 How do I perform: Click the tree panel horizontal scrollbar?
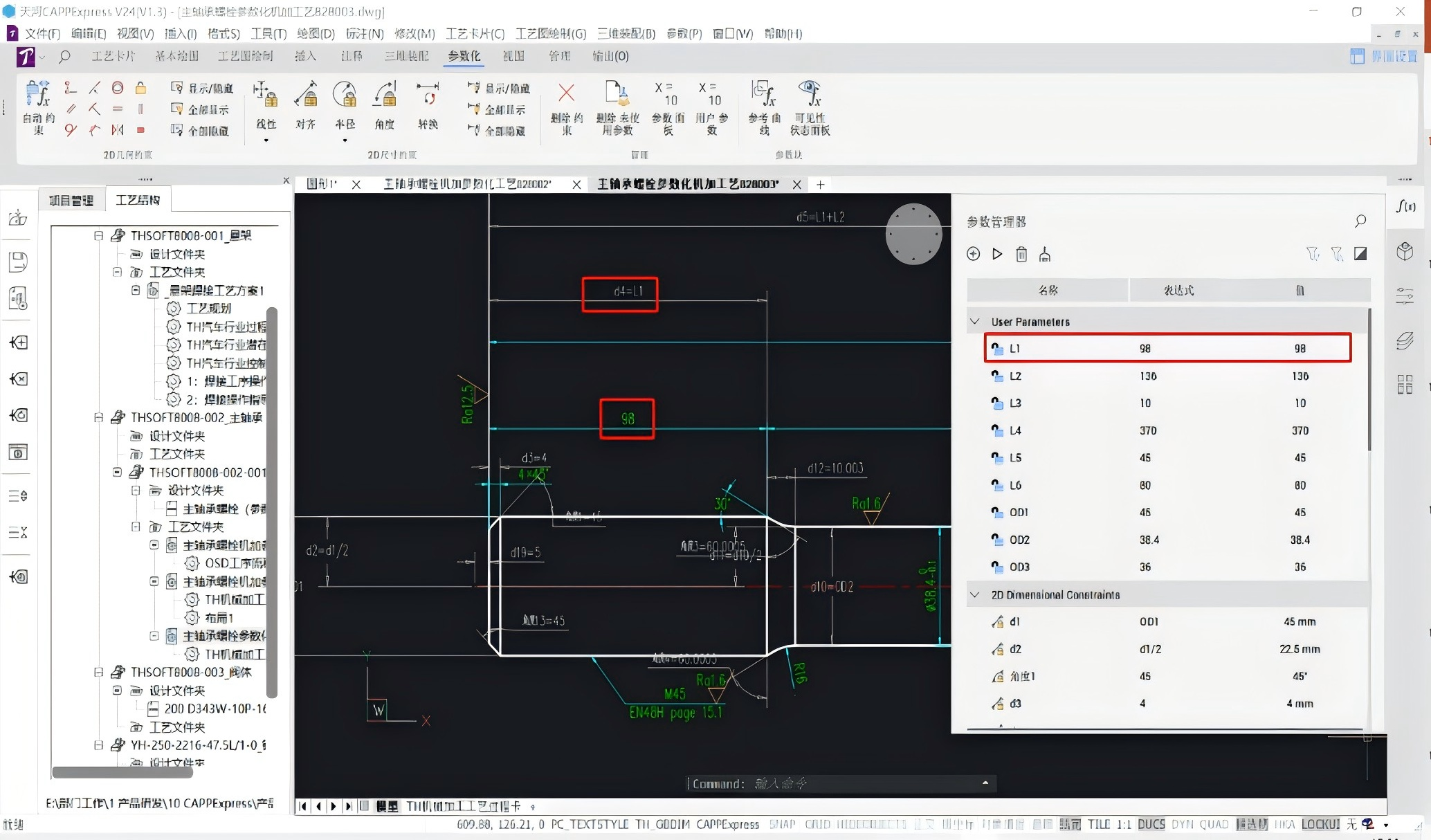tap(123, 771)
